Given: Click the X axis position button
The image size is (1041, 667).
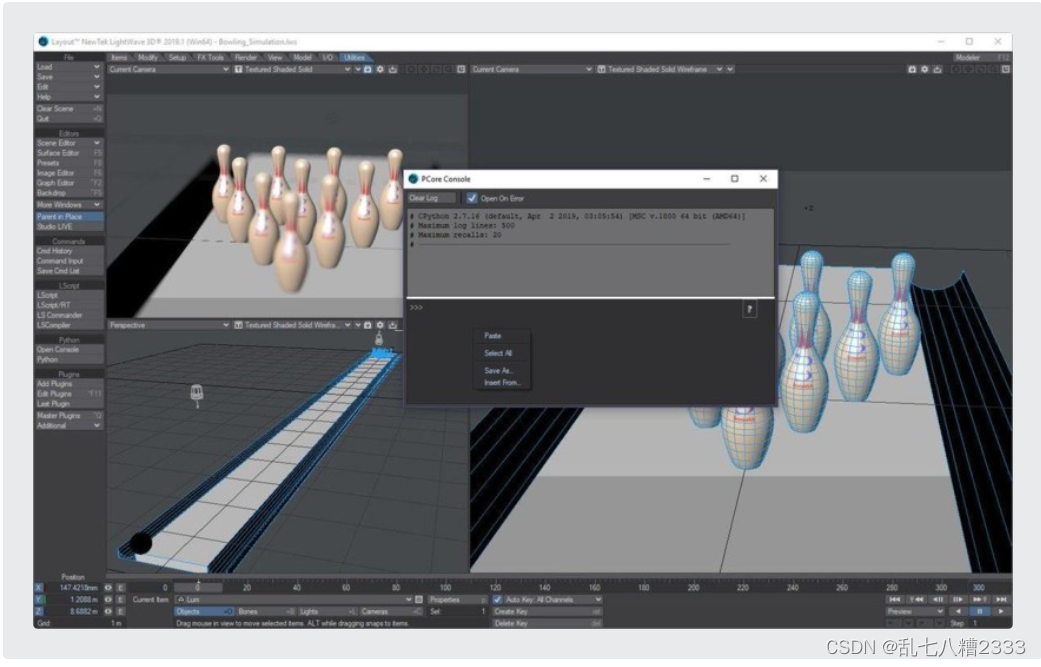Looking at the screenshot, I should pyautogui.click(x=40, y=588).
